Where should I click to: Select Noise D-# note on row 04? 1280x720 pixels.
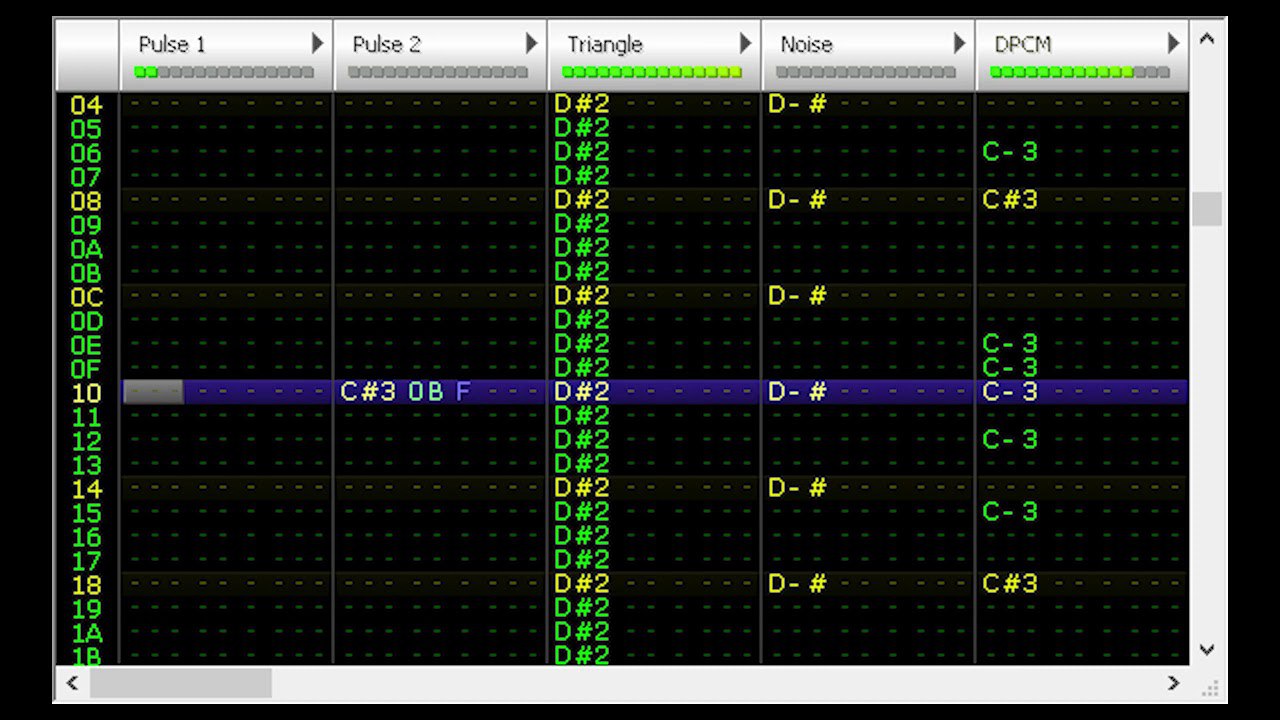[797, 103]
